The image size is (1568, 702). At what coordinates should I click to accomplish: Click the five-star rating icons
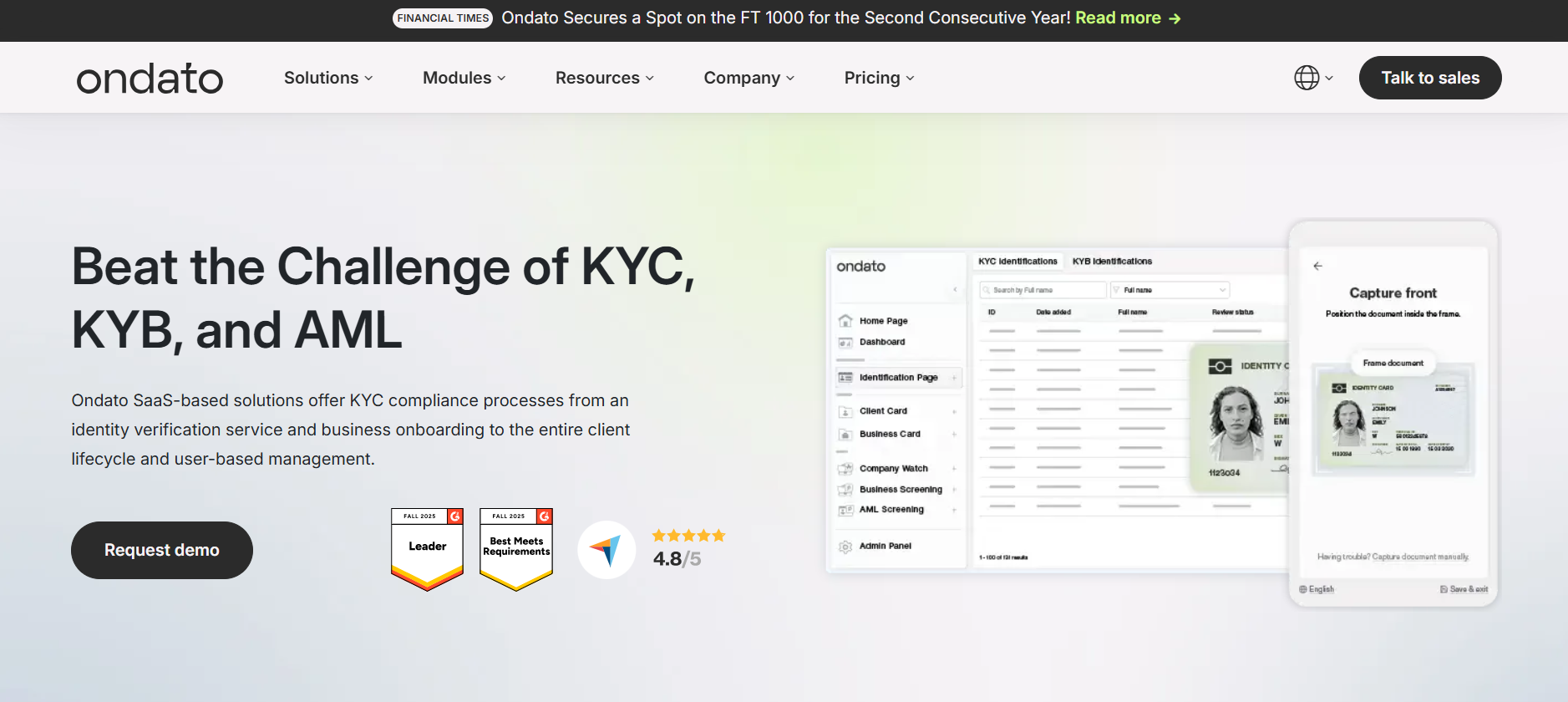(x=688, y=536)
